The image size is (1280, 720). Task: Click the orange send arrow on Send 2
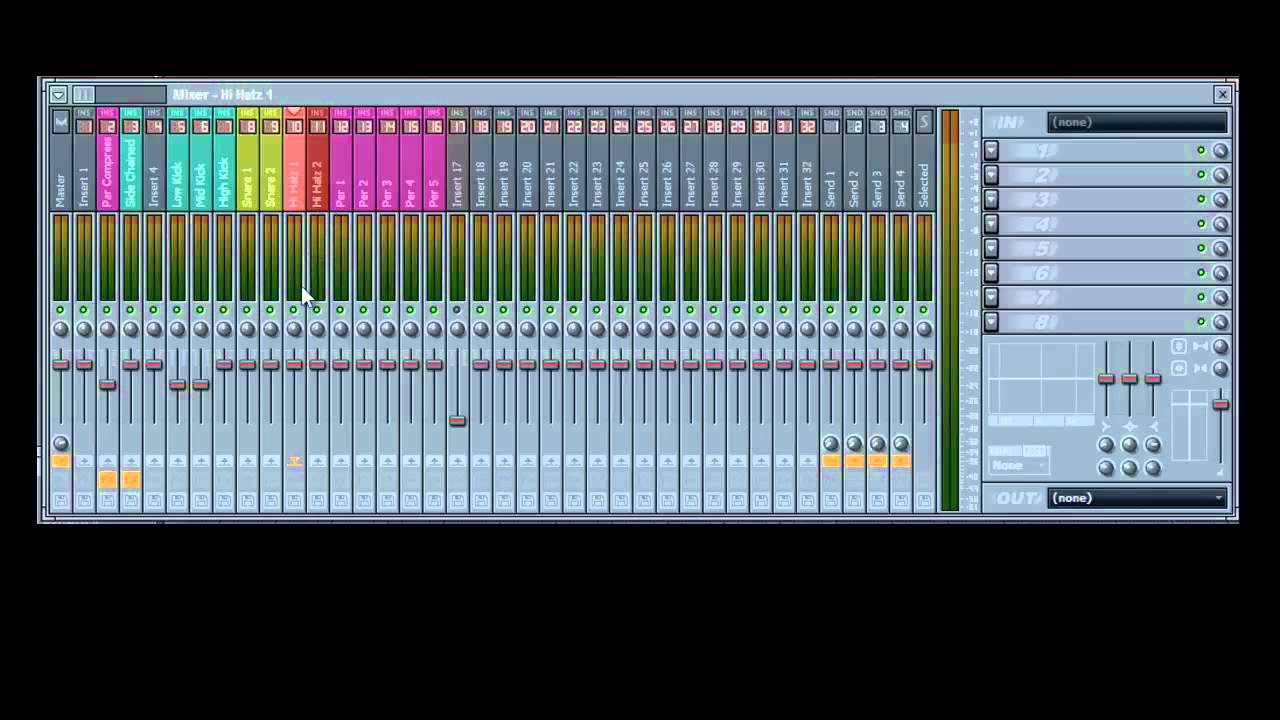pyautogui.click(x=854, y=461)
